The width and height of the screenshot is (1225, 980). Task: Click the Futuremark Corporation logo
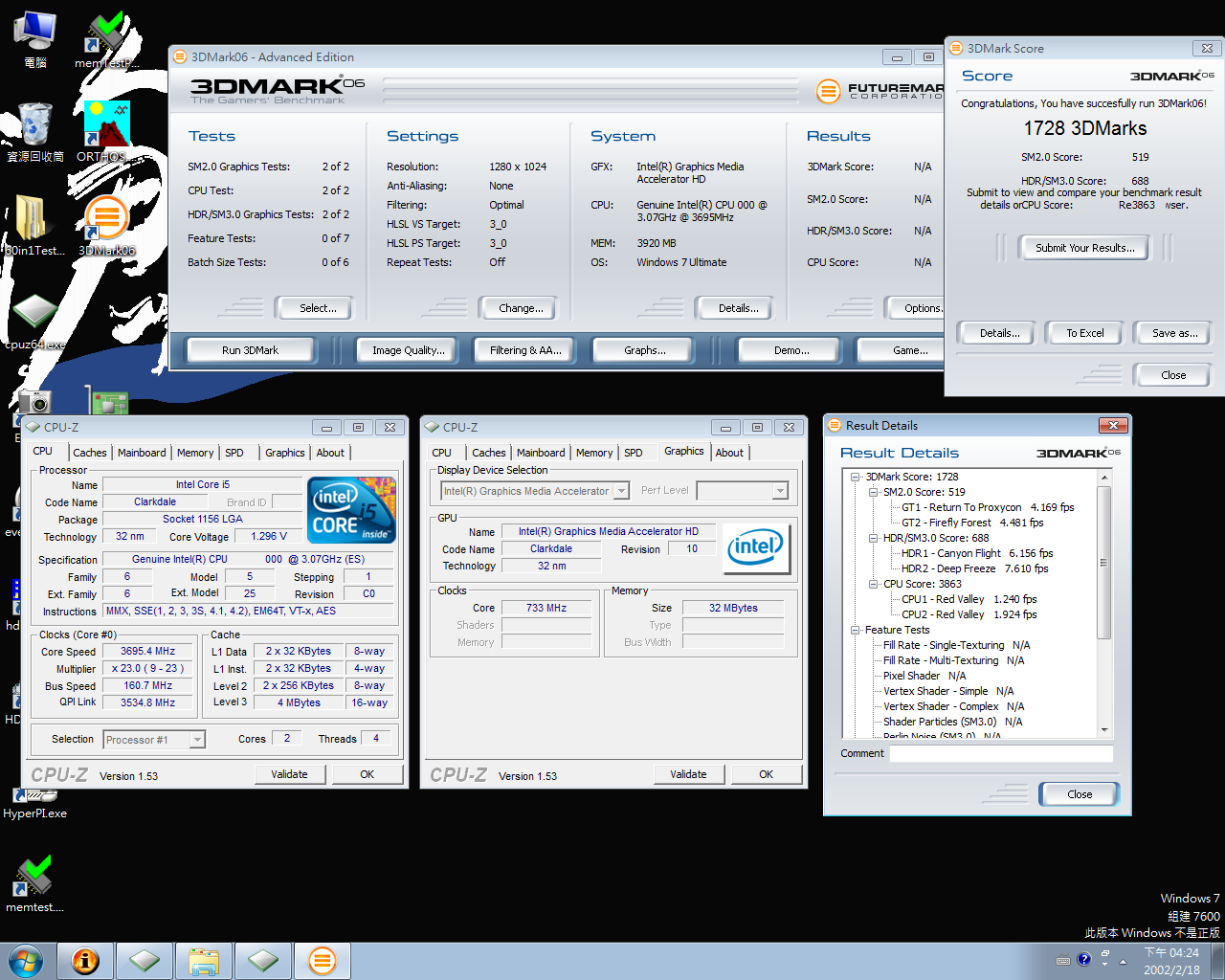tap(879, 91)
